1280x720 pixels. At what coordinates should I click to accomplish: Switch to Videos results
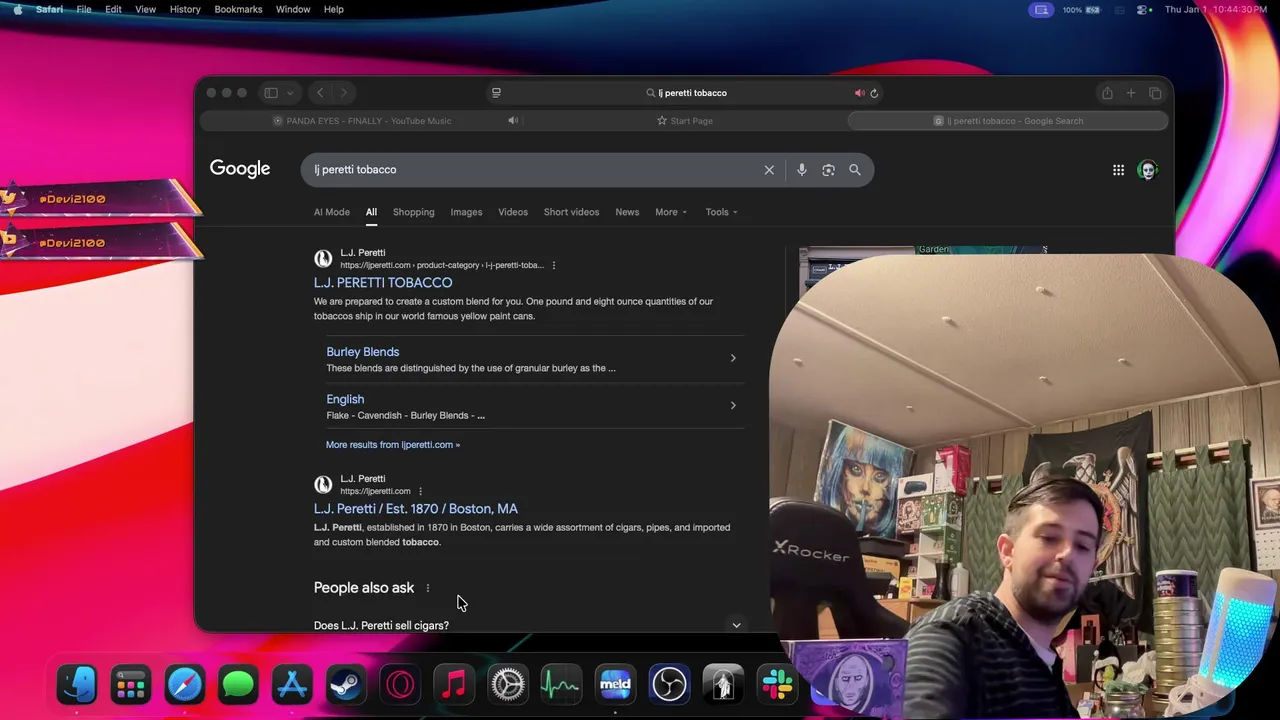pos(513,212)
